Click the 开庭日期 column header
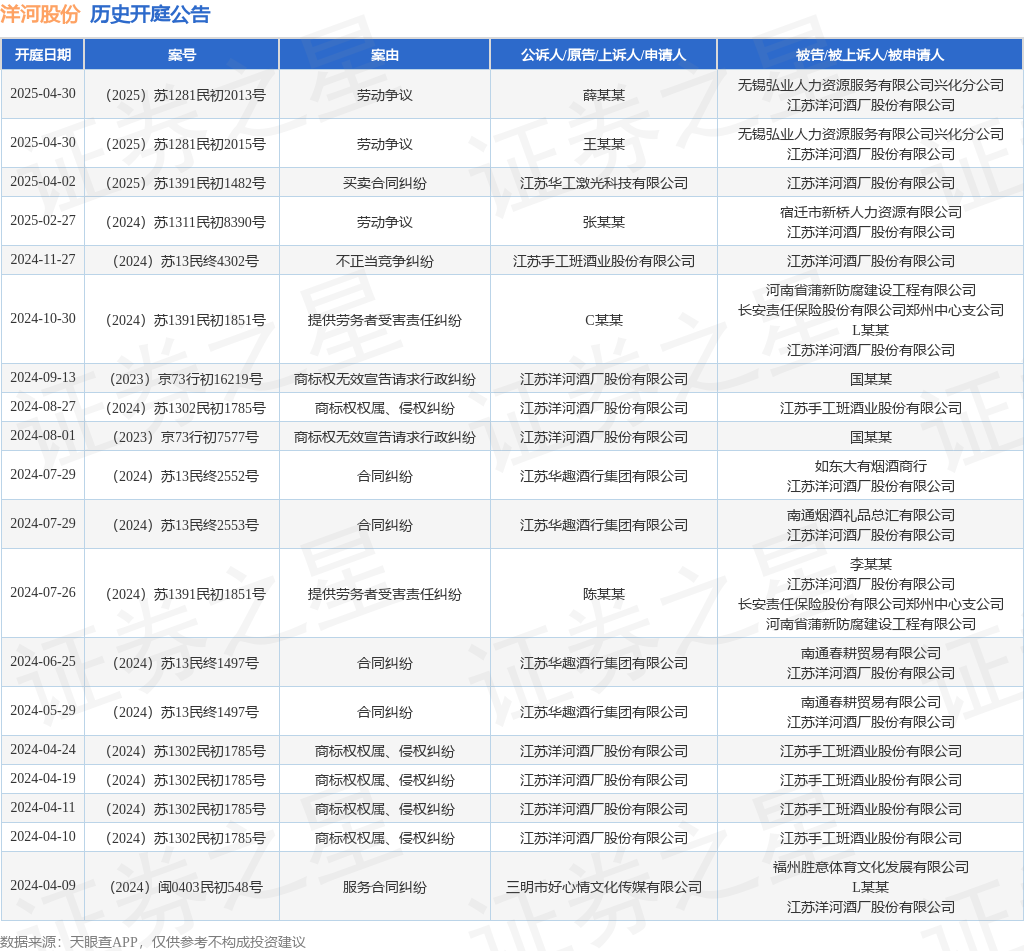This screenshot has width=1024, height=951. tap(42, 55)
